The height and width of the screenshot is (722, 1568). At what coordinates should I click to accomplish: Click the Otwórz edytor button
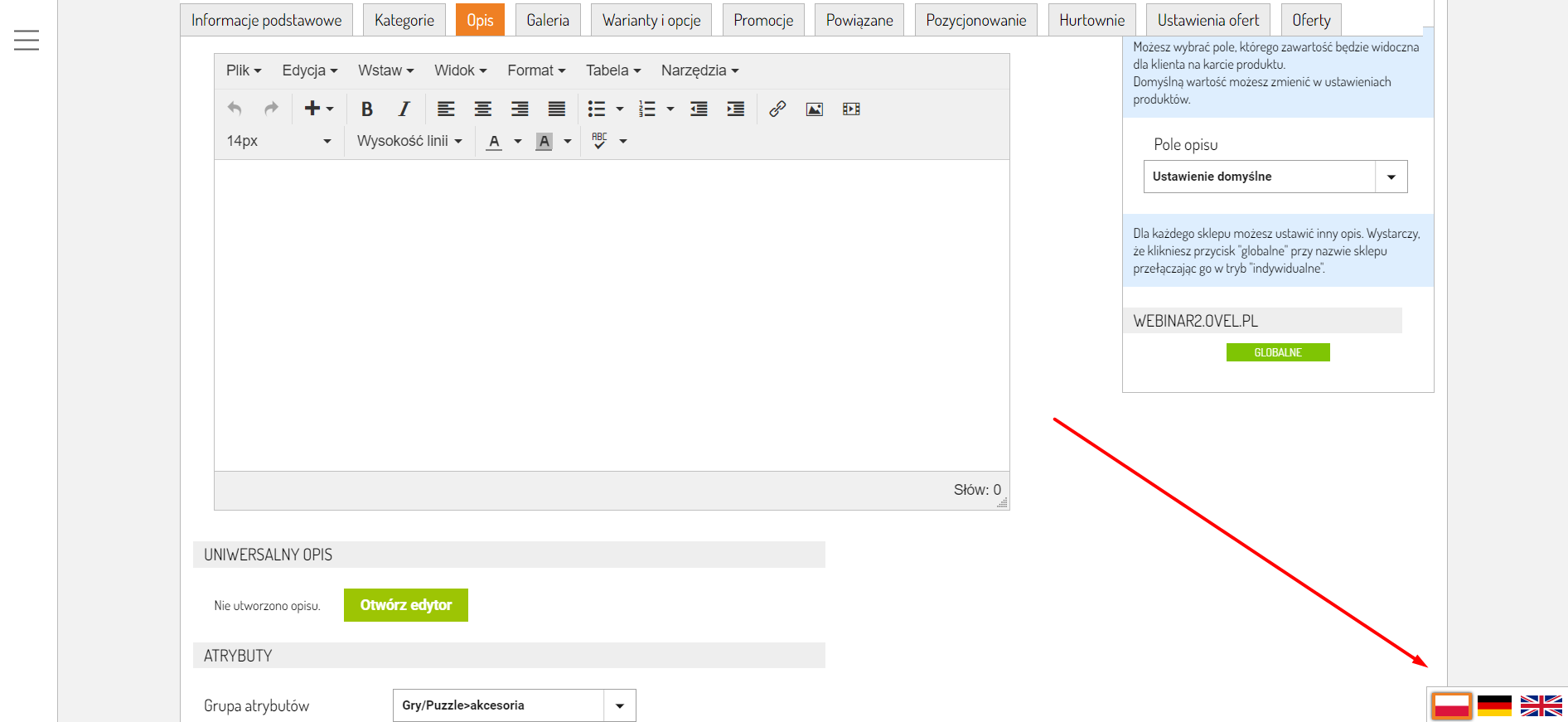tap(406, 605)
